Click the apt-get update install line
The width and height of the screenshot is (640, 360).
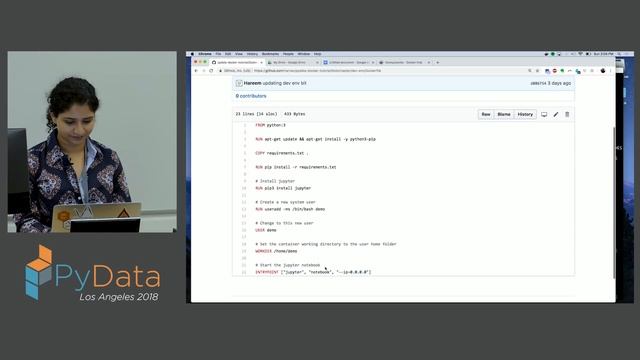click(x=315, y=139)
